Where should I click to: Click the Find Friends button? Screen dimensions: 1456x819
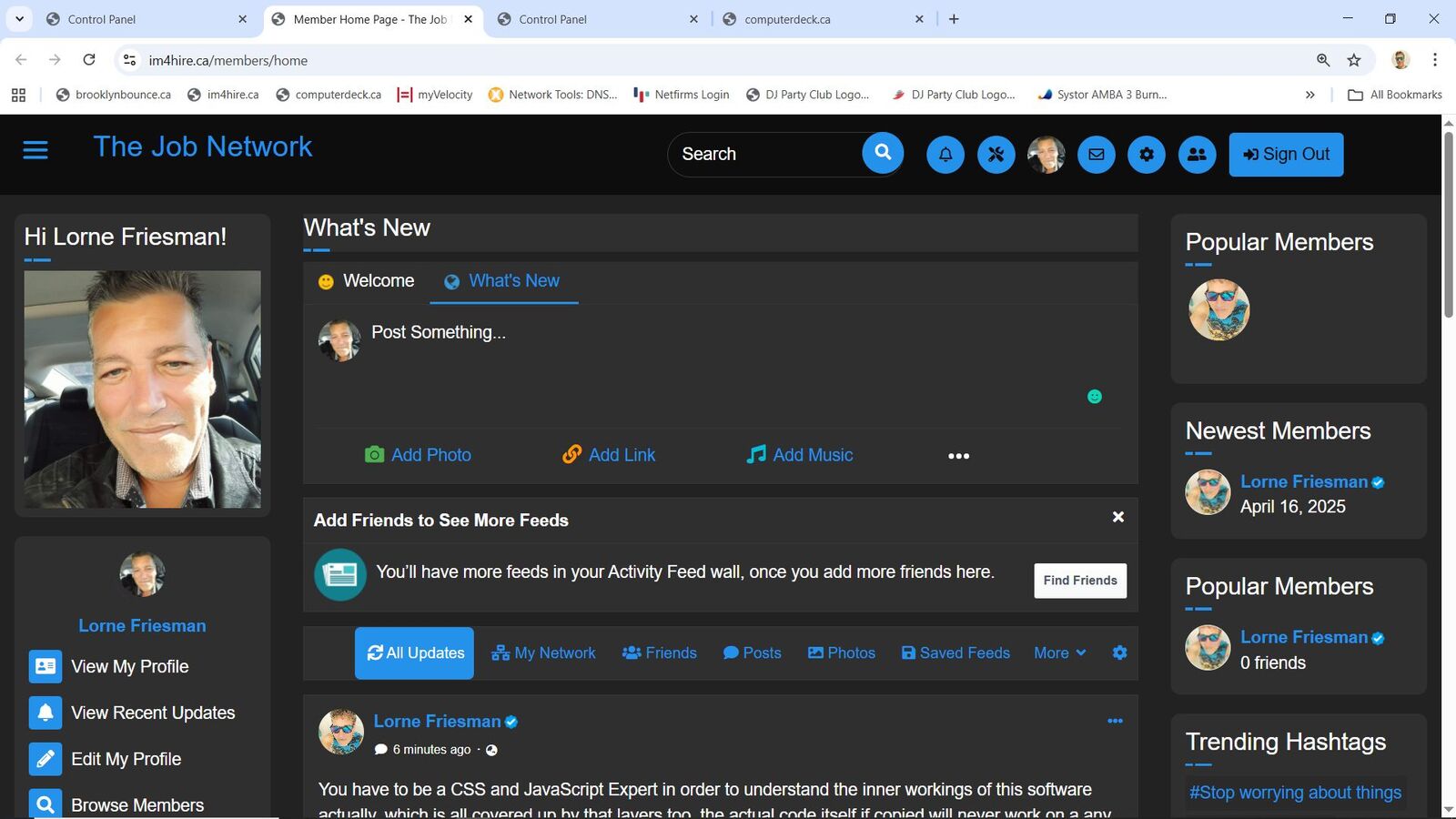[x=1079, y=581]
